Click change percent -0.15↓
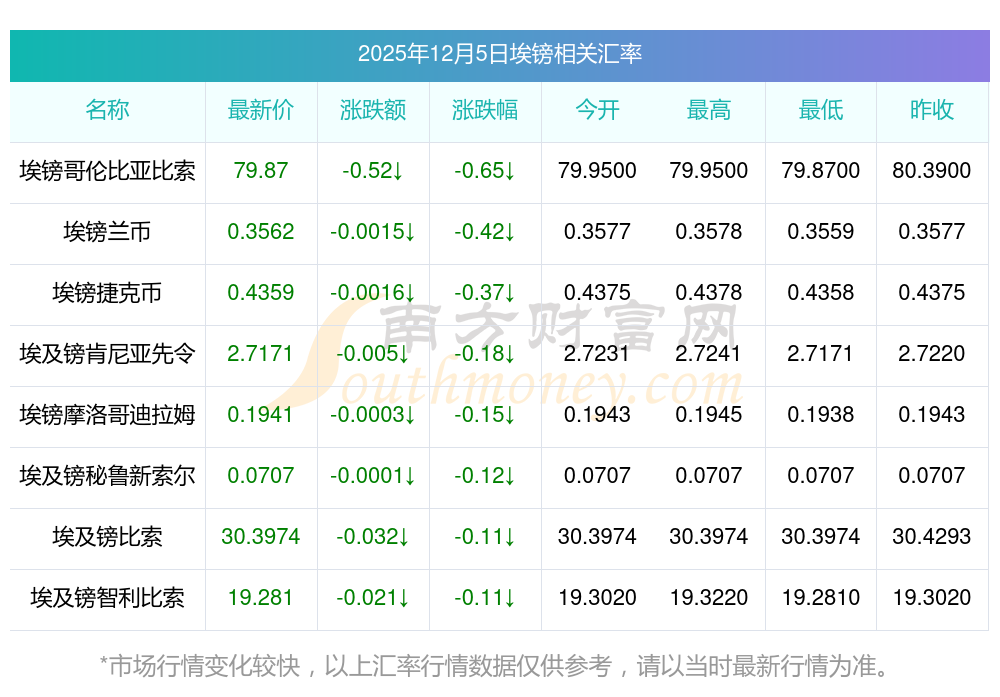 point(485,415)
